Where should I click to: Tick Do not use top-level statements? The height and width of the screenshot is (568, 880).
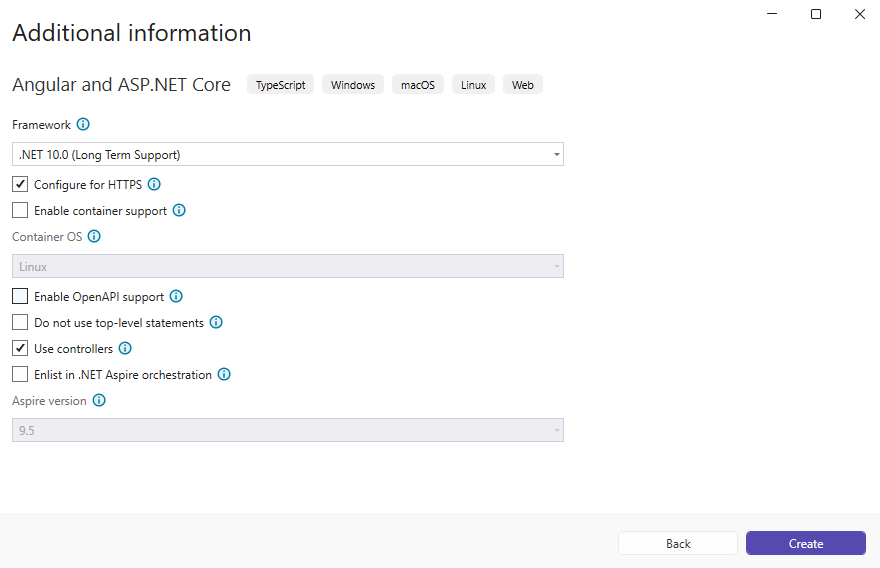20,323
